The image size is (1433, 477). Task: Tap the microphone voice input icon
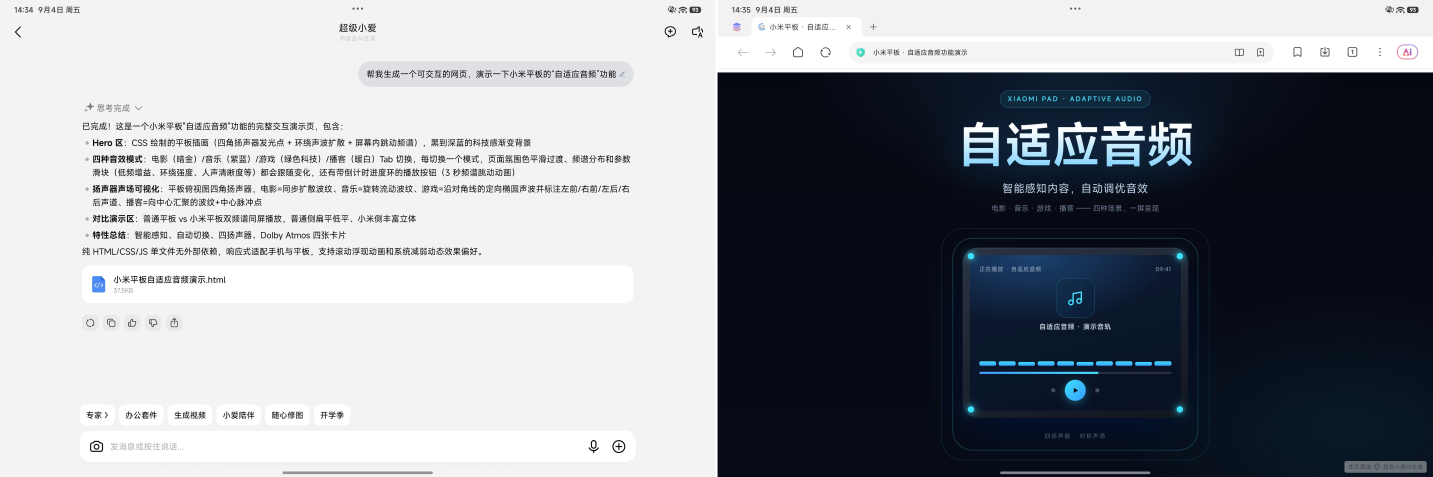594,447
